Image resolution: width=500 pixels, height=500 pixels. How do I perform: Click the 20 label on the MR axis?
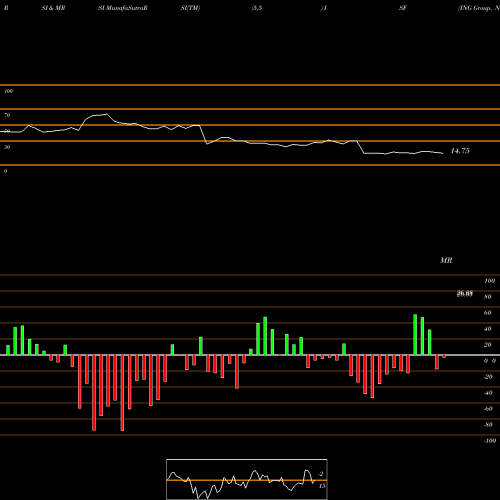(x=488, y=345)
